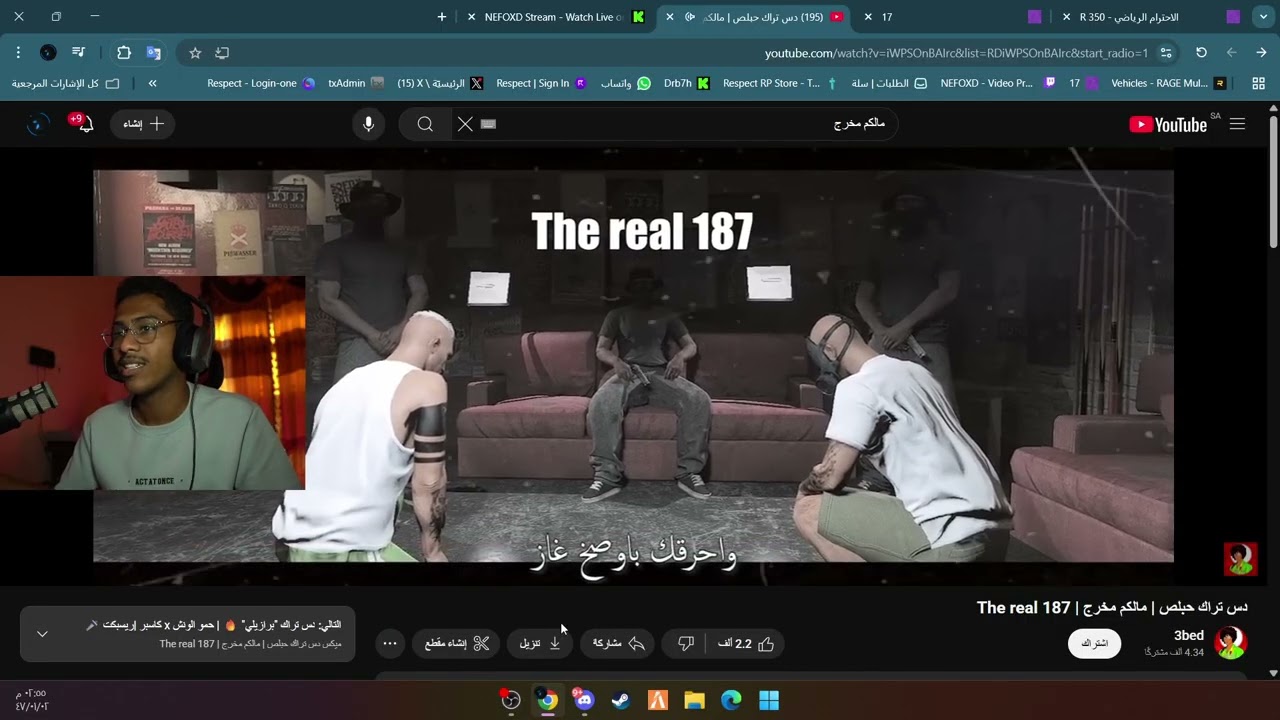Expand the mix playlist panel chevron
Viewport: 1280px width, 720px height.
[42, 634]
